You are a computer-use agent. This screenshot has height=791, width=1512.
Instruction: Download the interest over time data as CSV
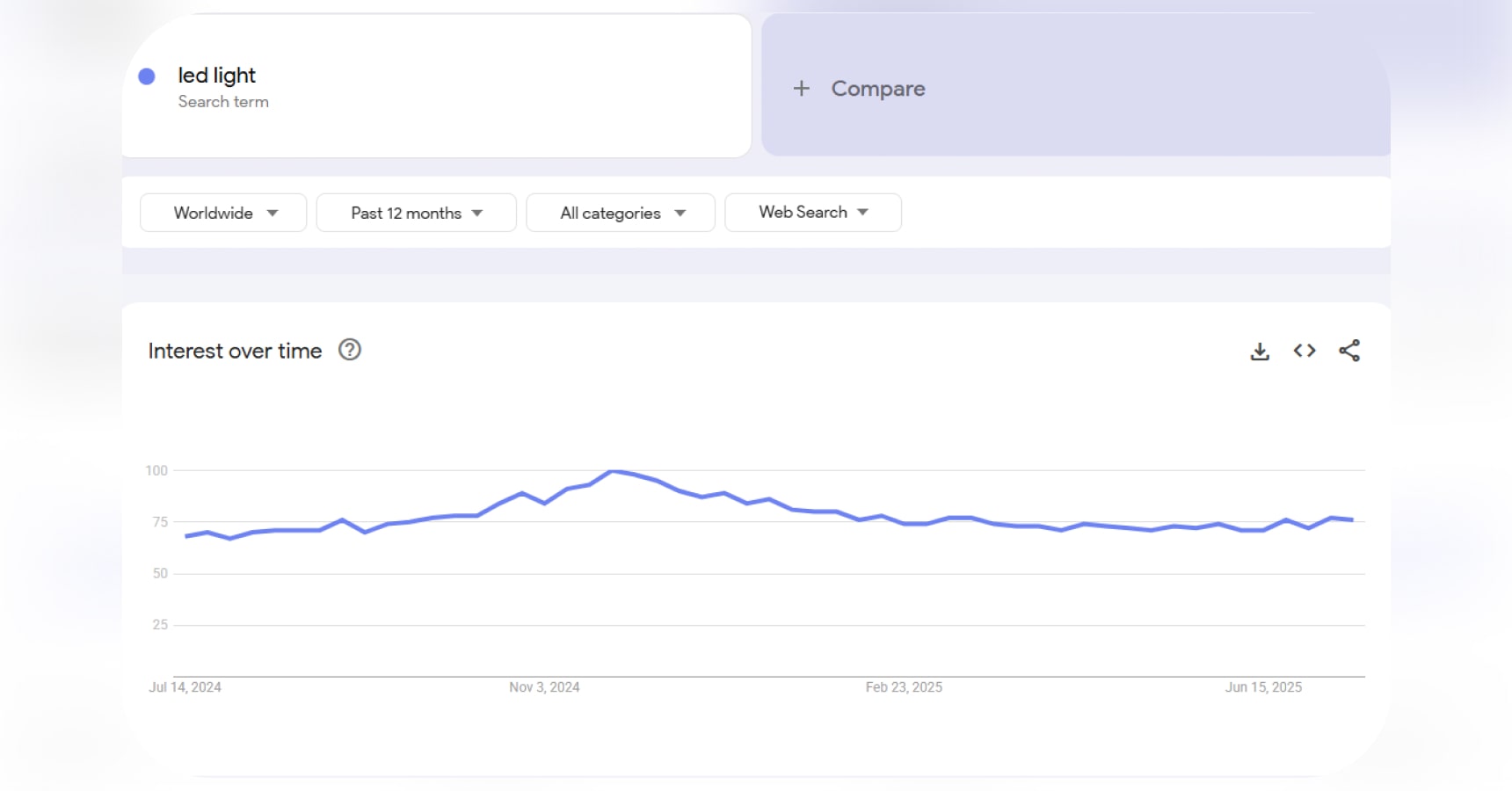(1260, 350)
